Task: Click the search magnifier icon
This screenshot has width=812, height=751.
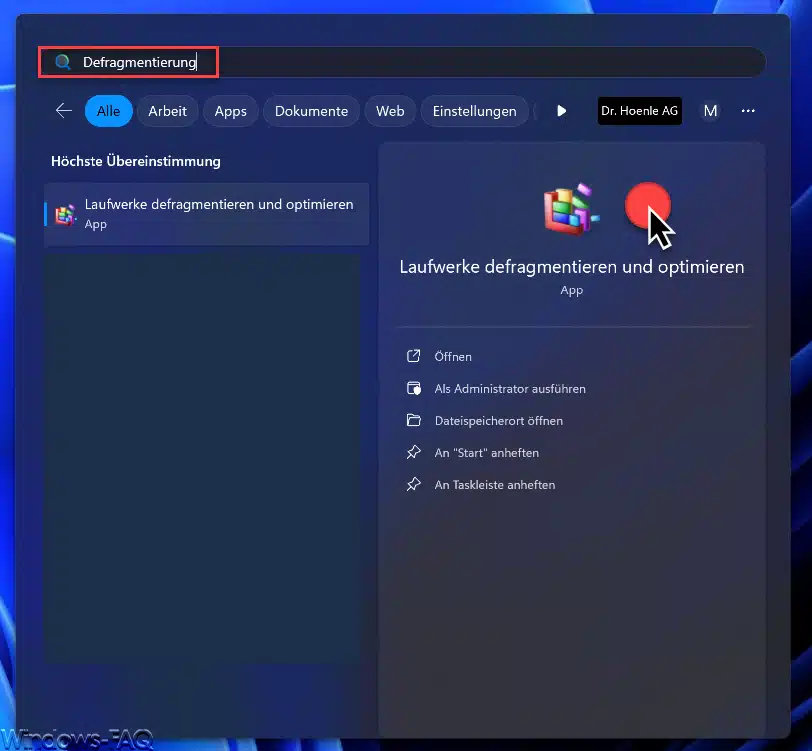Action: (63, 62)
